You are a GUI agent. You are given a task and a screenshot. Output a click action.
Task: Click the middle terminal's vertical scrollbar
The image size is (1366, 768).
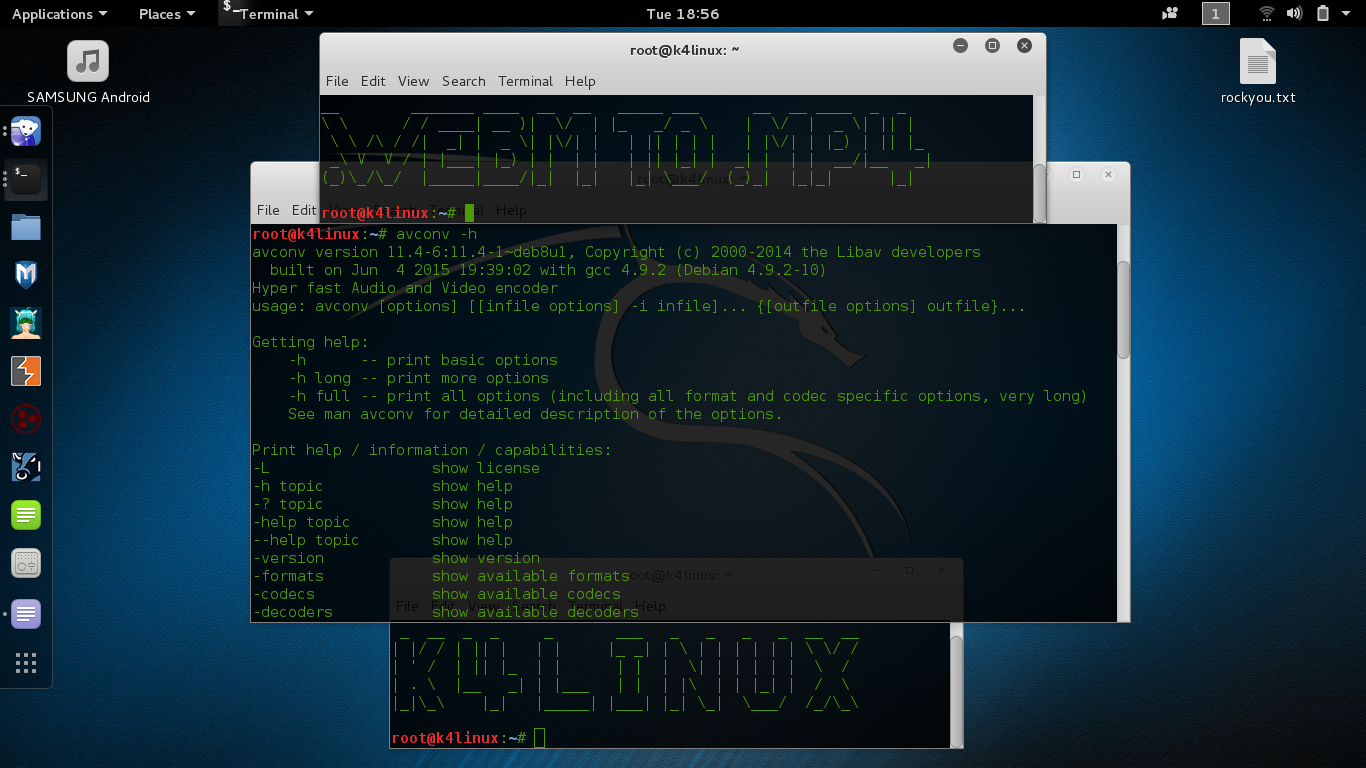(1123, 309)
